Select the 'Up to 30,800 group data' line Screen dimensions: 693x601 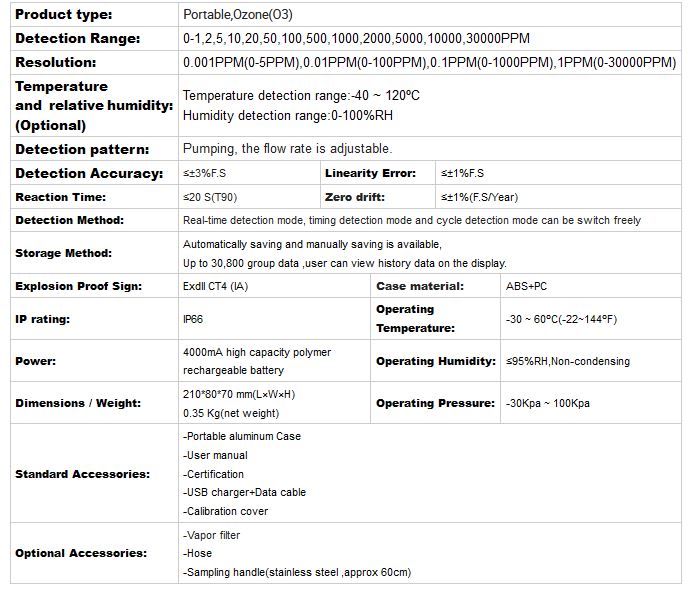click(345, 263)
